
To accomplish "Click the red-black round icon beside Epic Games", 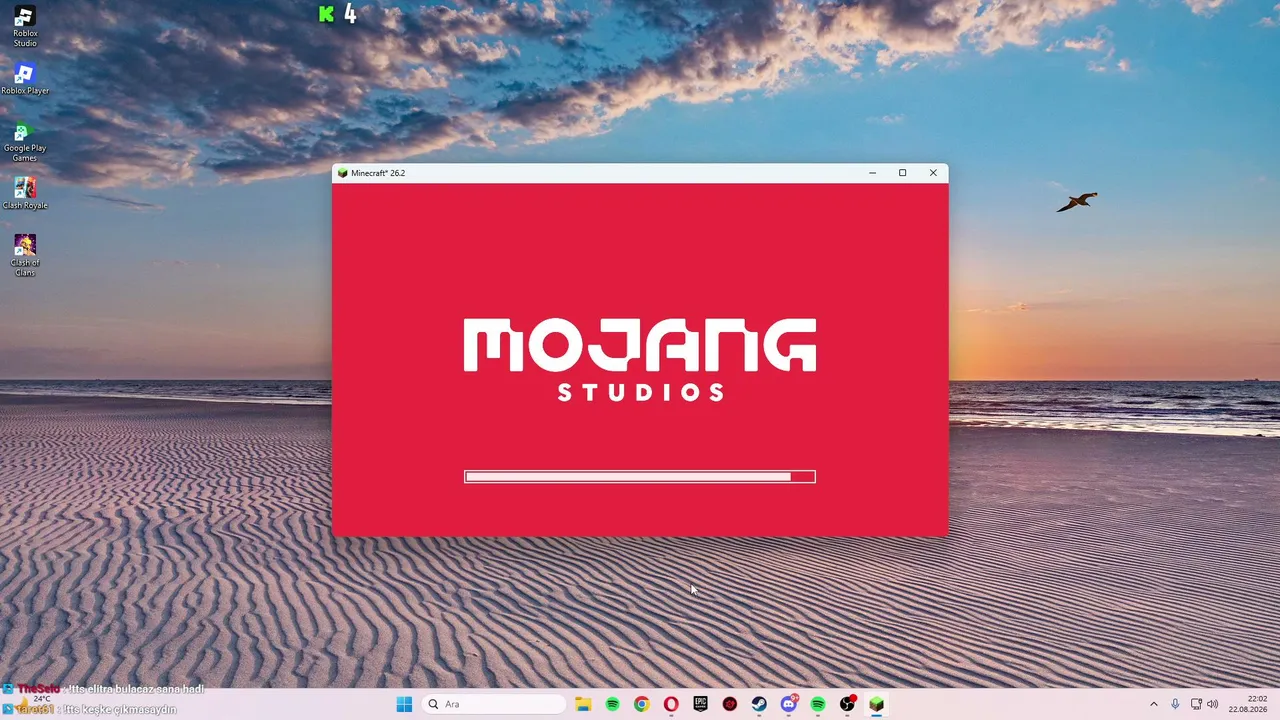I will pyautogui.click(x=730, y=704).
